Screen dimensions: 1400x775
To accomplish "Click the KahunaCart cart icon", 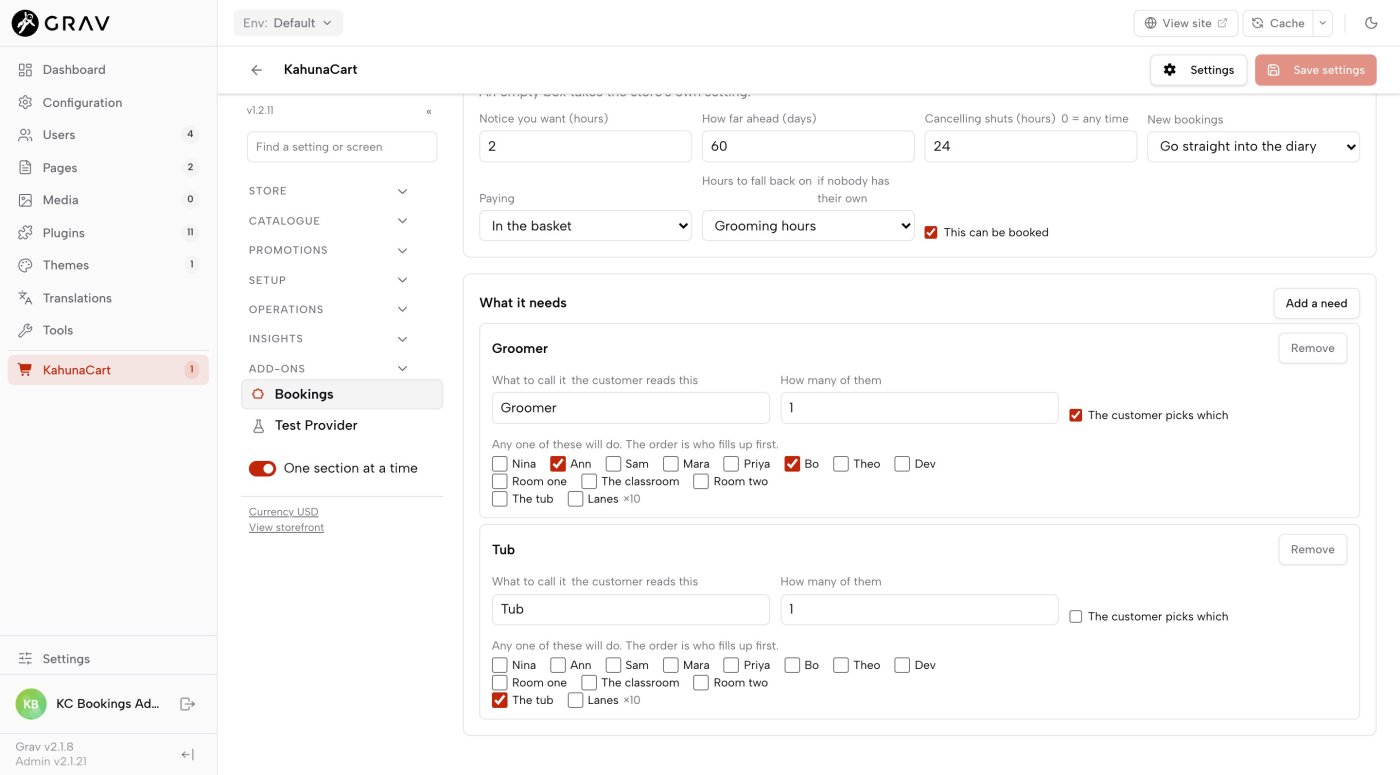I will point(26,370).
